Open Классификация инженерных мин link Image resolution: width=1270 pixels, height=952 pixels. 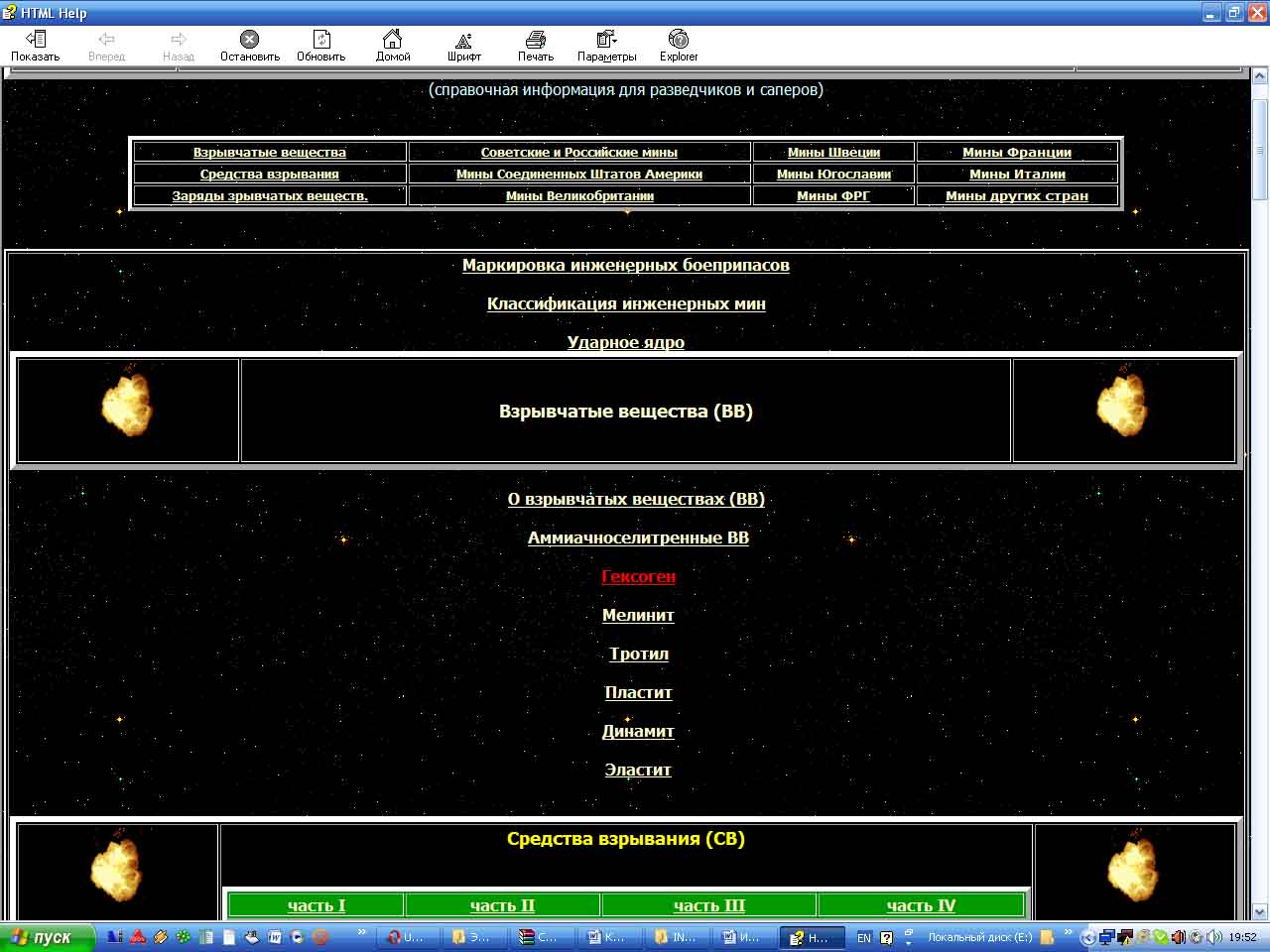[x=626, y=303]
